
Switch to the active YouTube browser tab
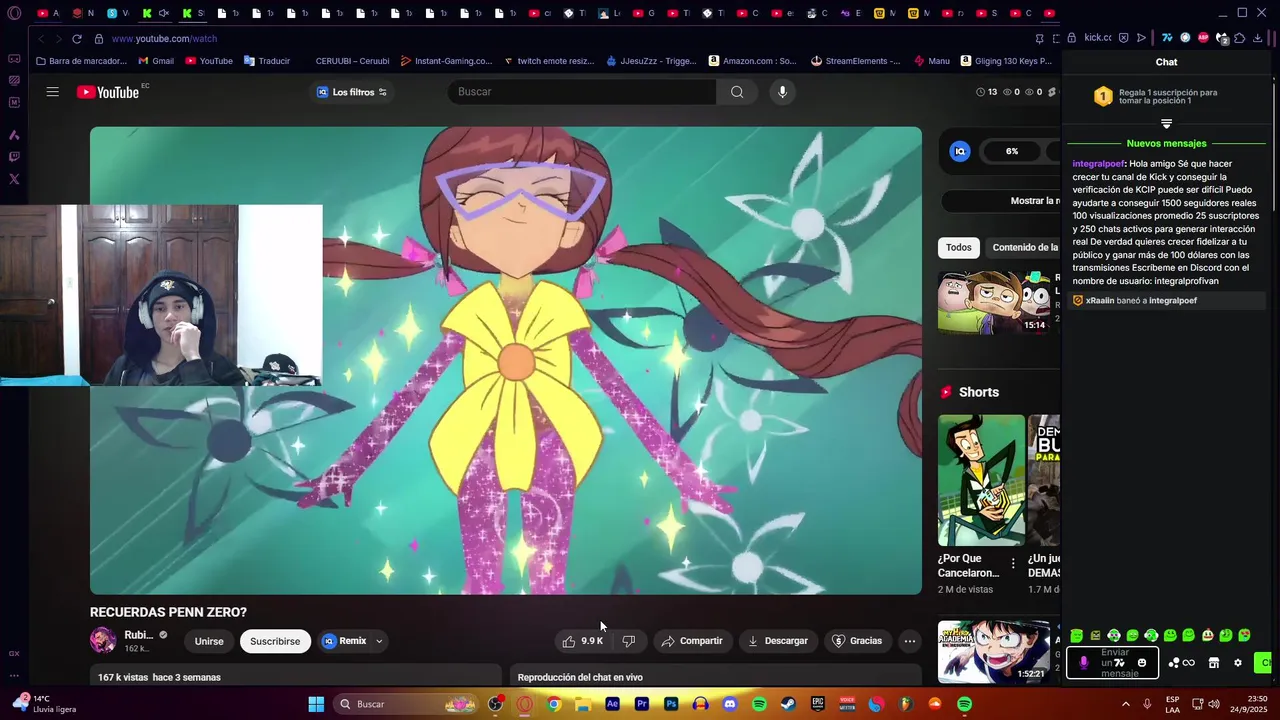[1047, 13]
